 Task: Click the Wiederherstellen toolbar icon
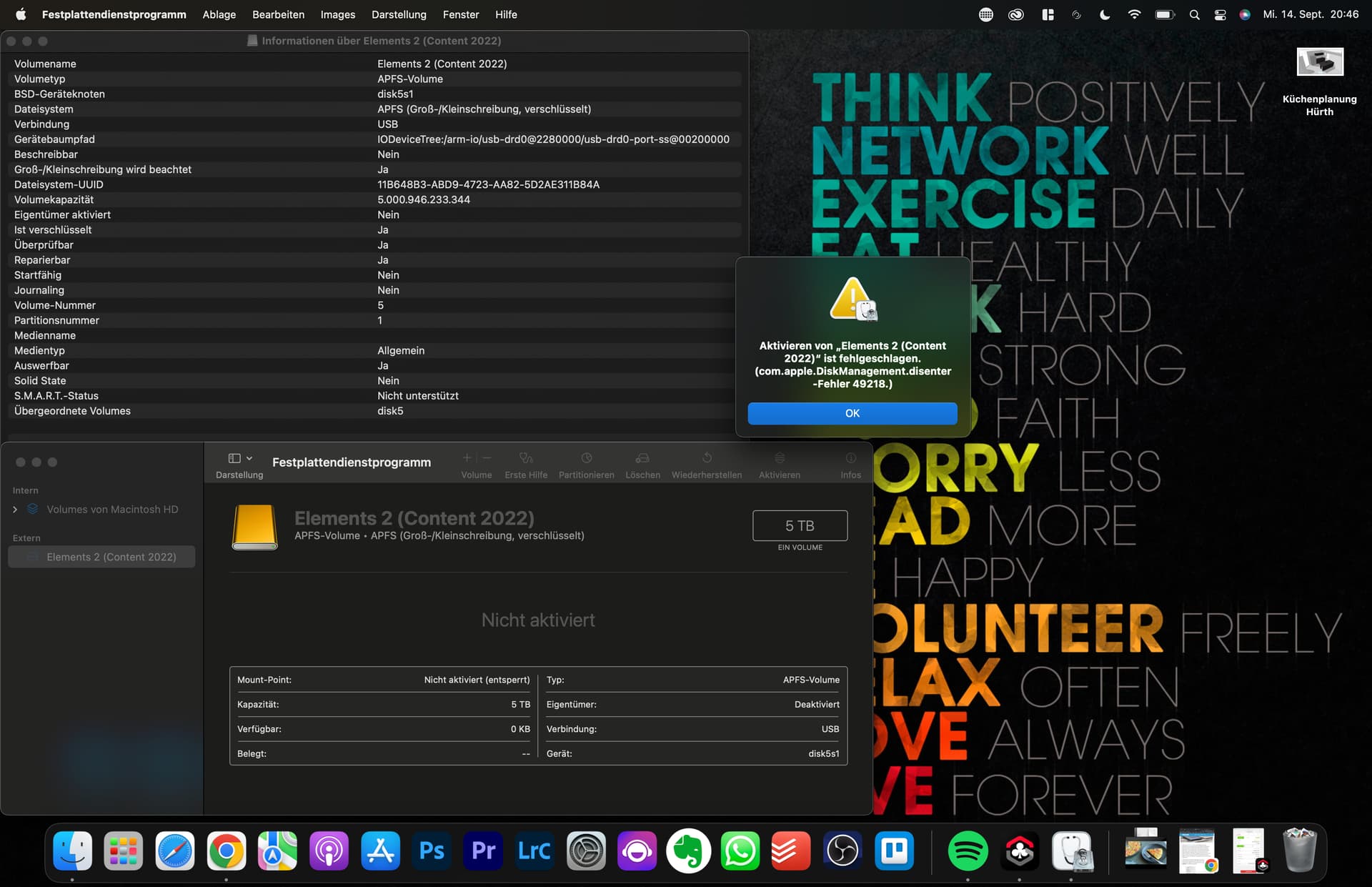706,458
